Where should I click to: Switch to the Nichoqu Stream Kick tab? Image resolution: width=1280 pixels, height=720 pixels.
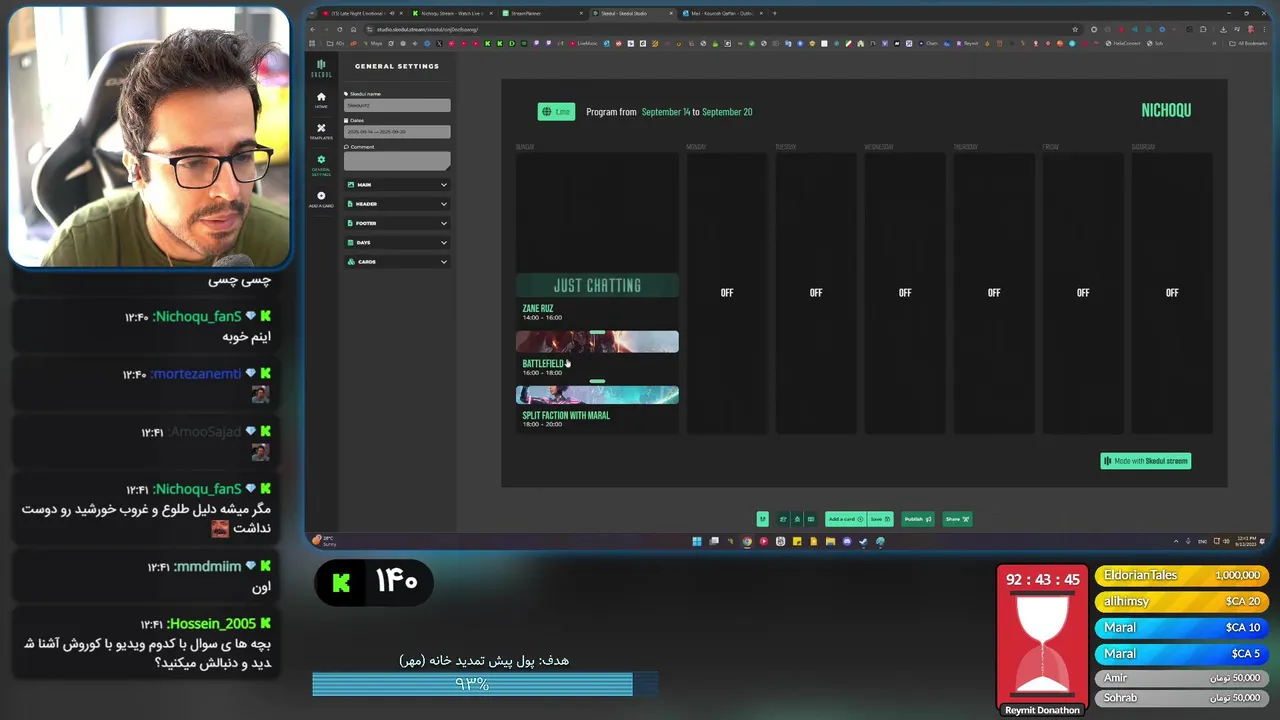click(x=452, y=13)
